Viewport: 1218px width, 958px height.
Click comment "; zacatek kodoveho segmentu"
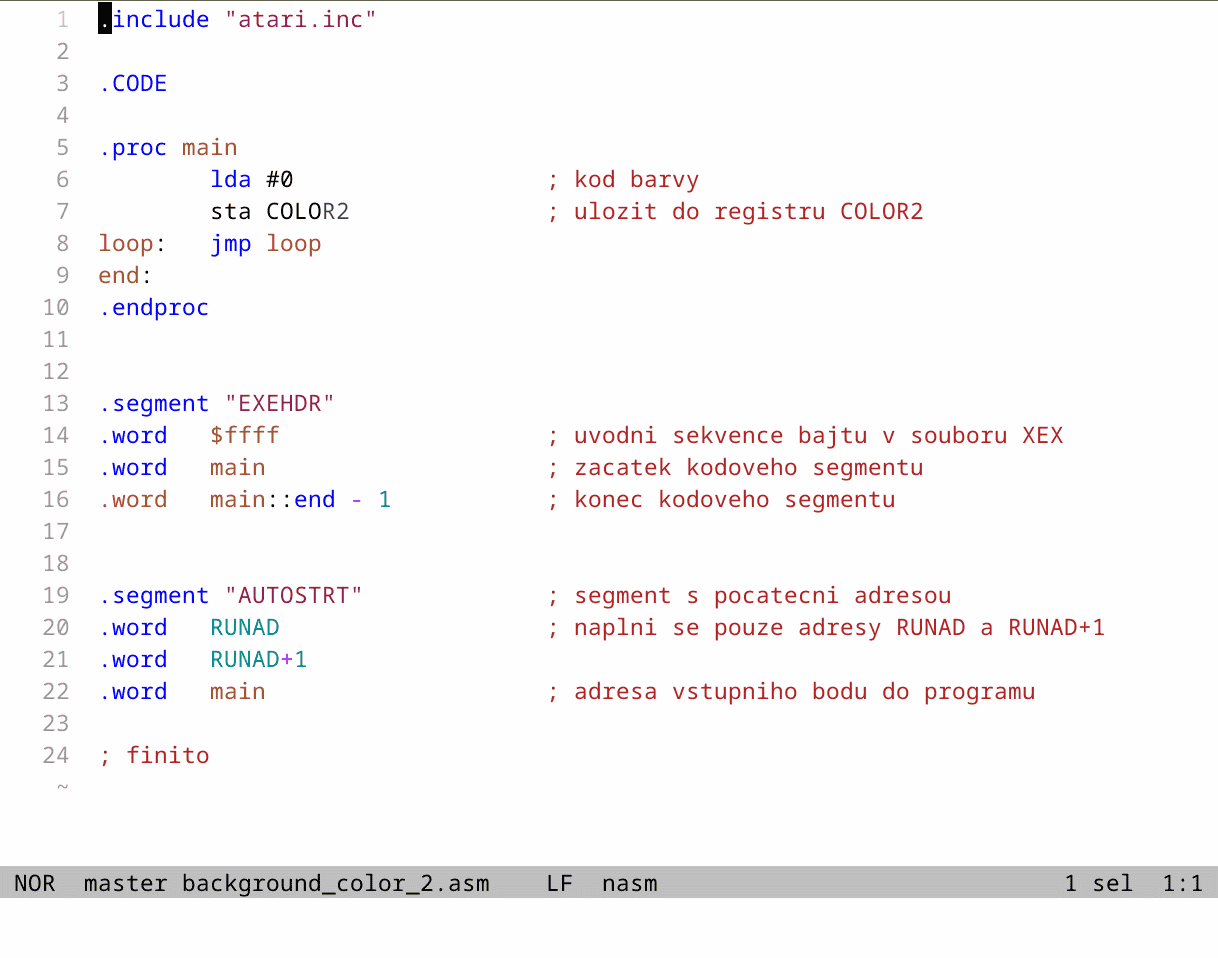pyautogui.click(x=735, y=467)
